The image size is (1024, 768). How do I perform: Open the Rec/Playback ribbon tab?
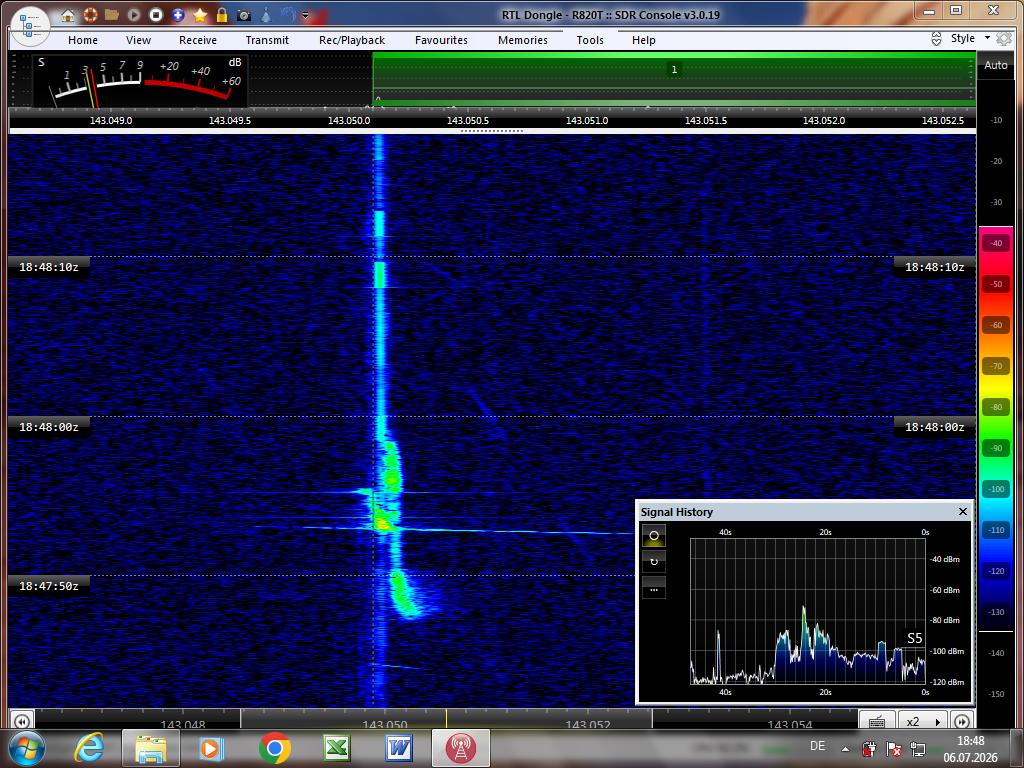[x=352, y=40]
